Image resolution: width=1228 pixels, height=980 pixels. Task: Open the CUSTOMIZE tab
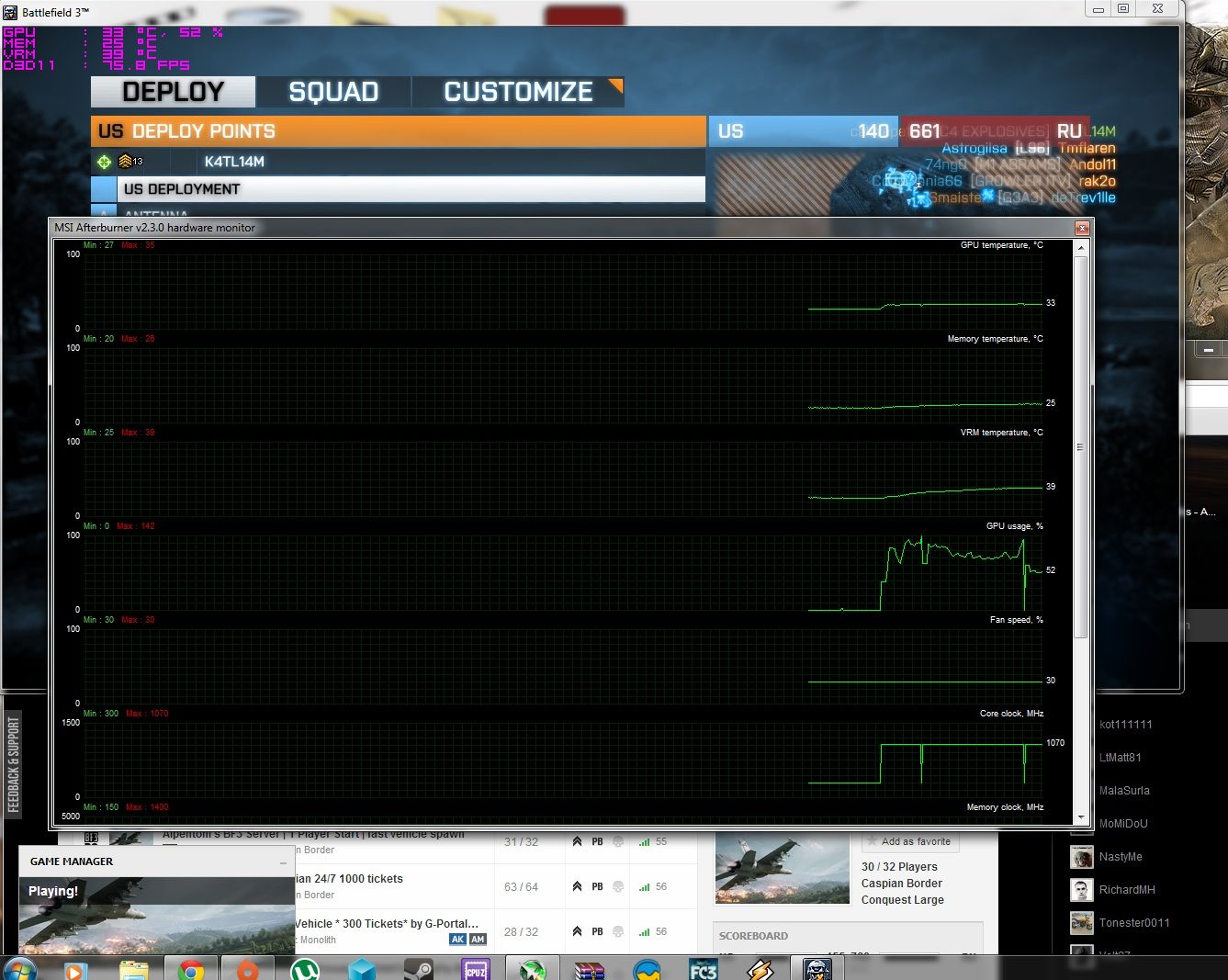(x=518, y=92)
